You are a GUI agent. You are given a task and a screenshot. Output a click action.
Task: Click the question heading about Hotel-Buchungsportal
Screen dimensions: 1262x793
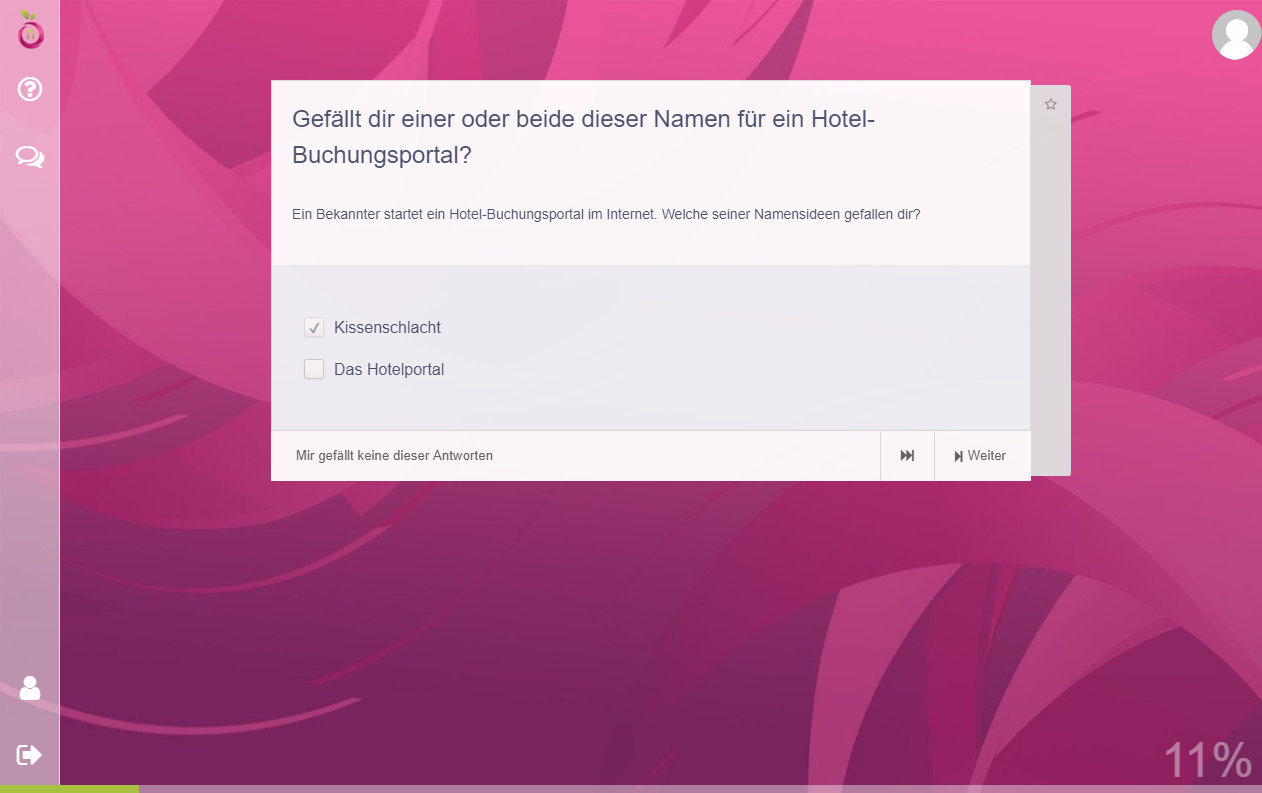click(x=584, y=137)
